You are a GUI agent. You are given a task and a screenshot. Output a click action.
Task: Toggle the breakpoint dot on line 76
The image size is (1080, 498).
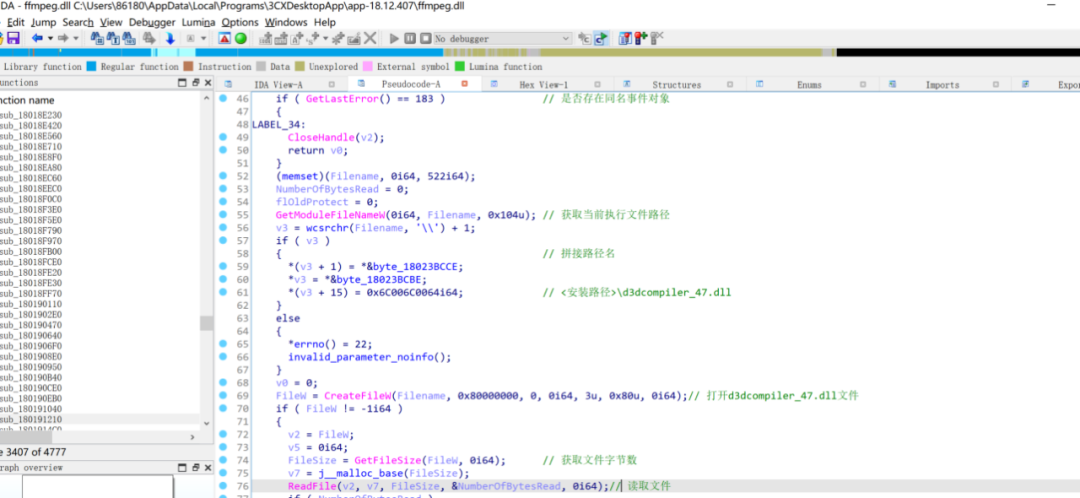tap(221, 486)
